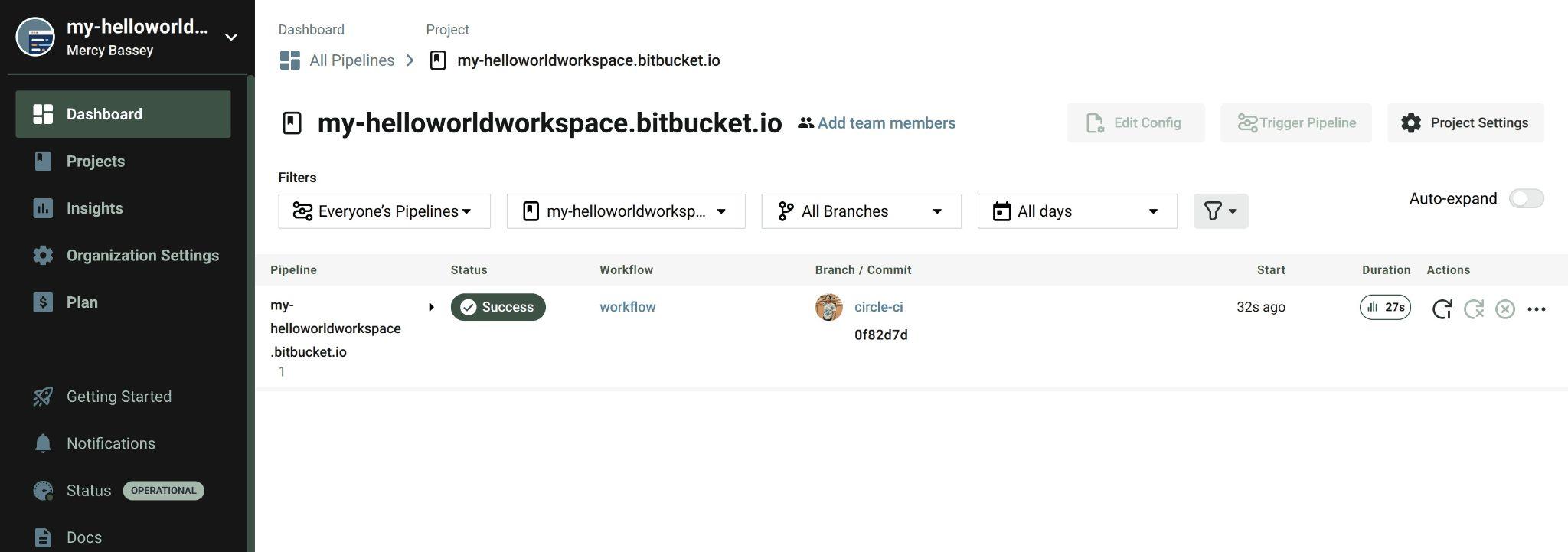
Task: Open the project filter dropdown
Action: pyautogui.click(x=626, y=211)
